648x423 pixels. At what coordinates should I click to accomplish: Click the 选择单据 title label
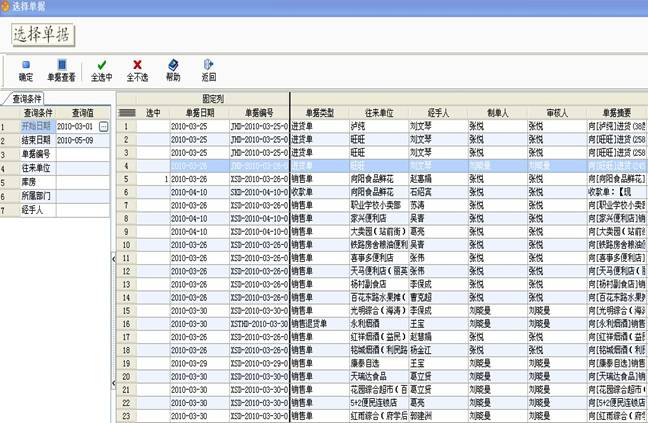(42, 35)
